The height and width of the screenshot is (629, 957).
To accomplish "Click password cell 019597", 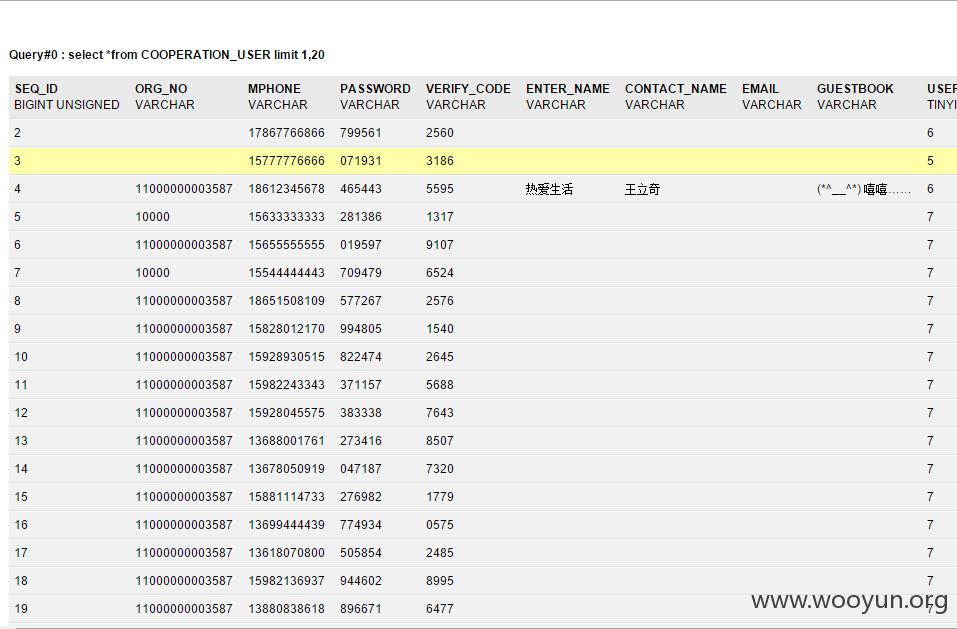I will (361, 245).
